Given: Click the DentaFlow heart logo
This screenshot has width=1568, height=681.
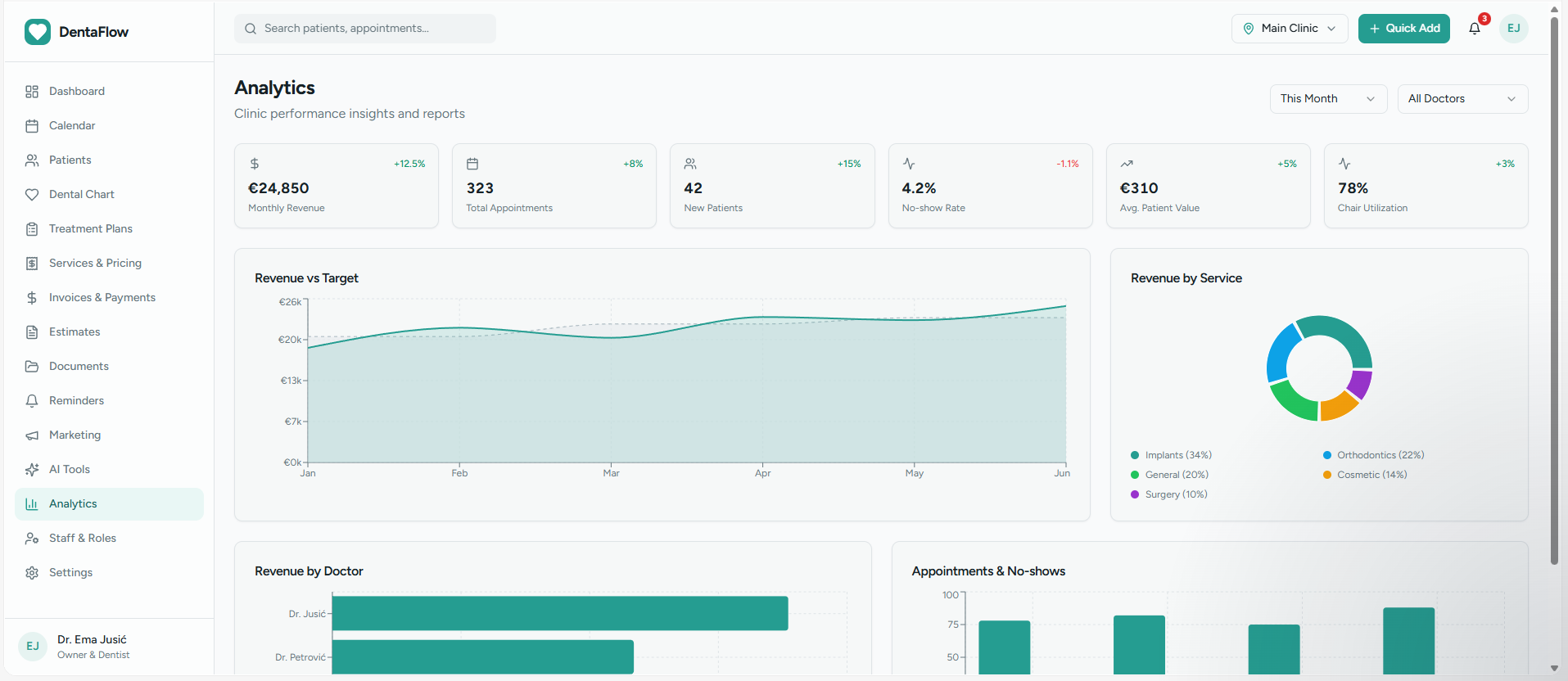Looking at the screenshot, I should (x=38, y=32).
